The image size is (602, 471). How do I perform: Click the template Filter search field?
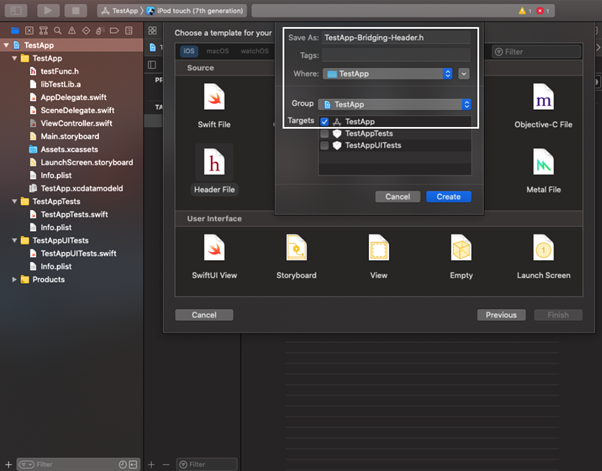536,52
